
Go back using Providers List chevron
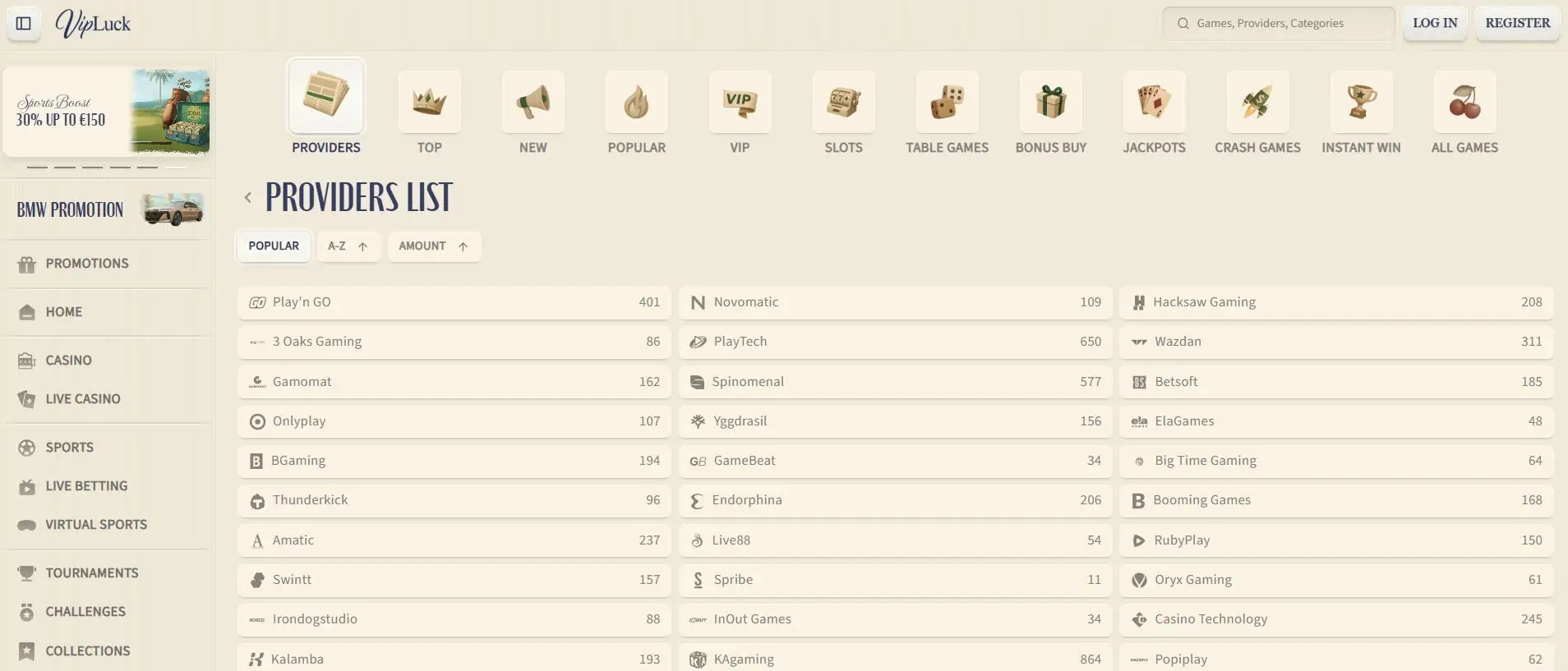tap(247, 197)
